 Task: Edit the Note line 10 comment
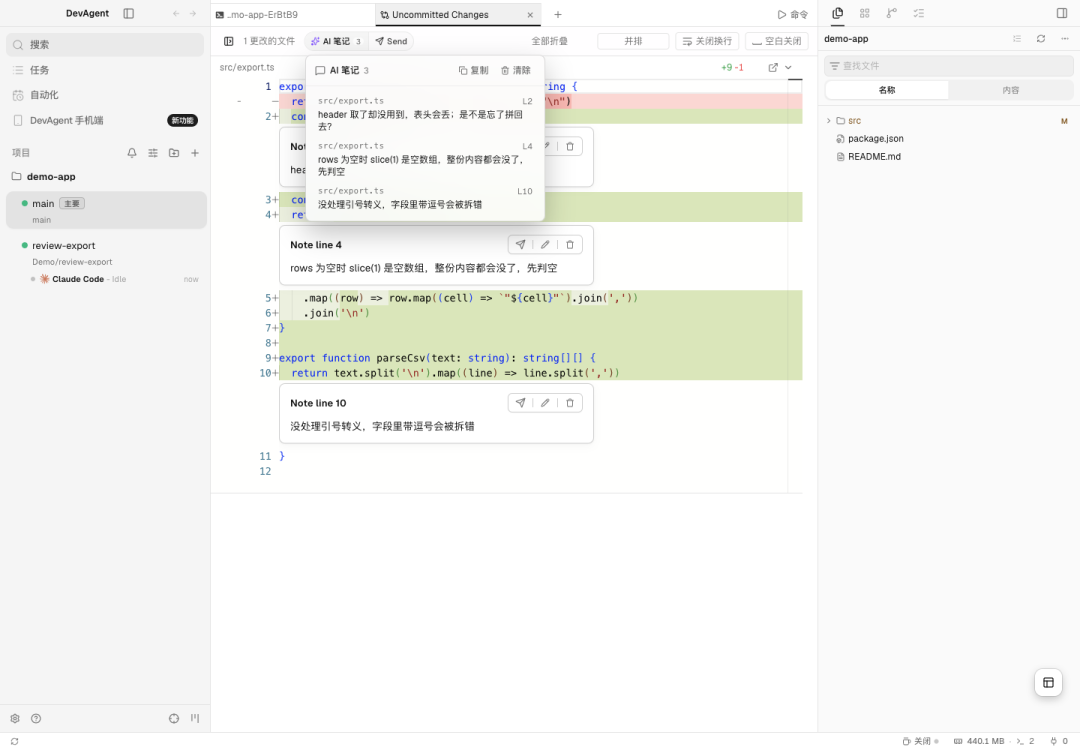[x=545, y=403]
